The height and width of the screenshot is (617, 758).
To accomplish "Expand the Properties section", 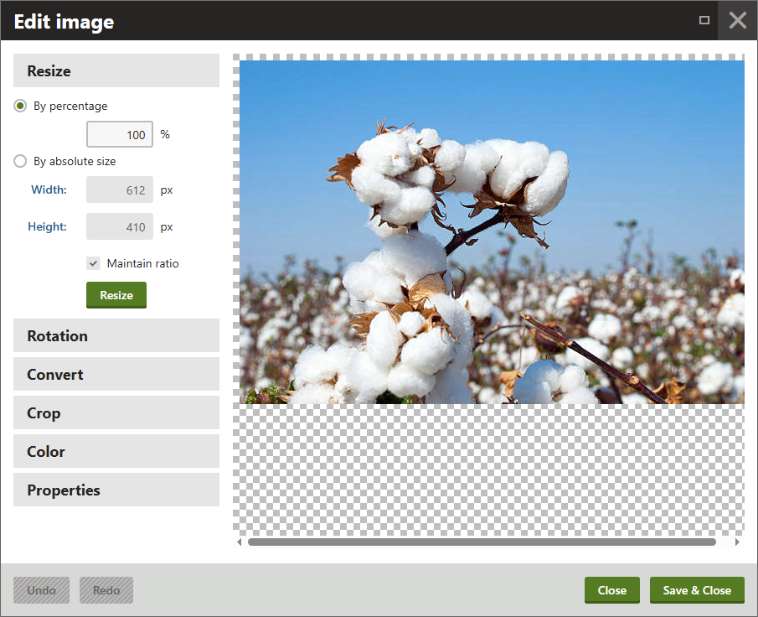I will pos(116,490).
